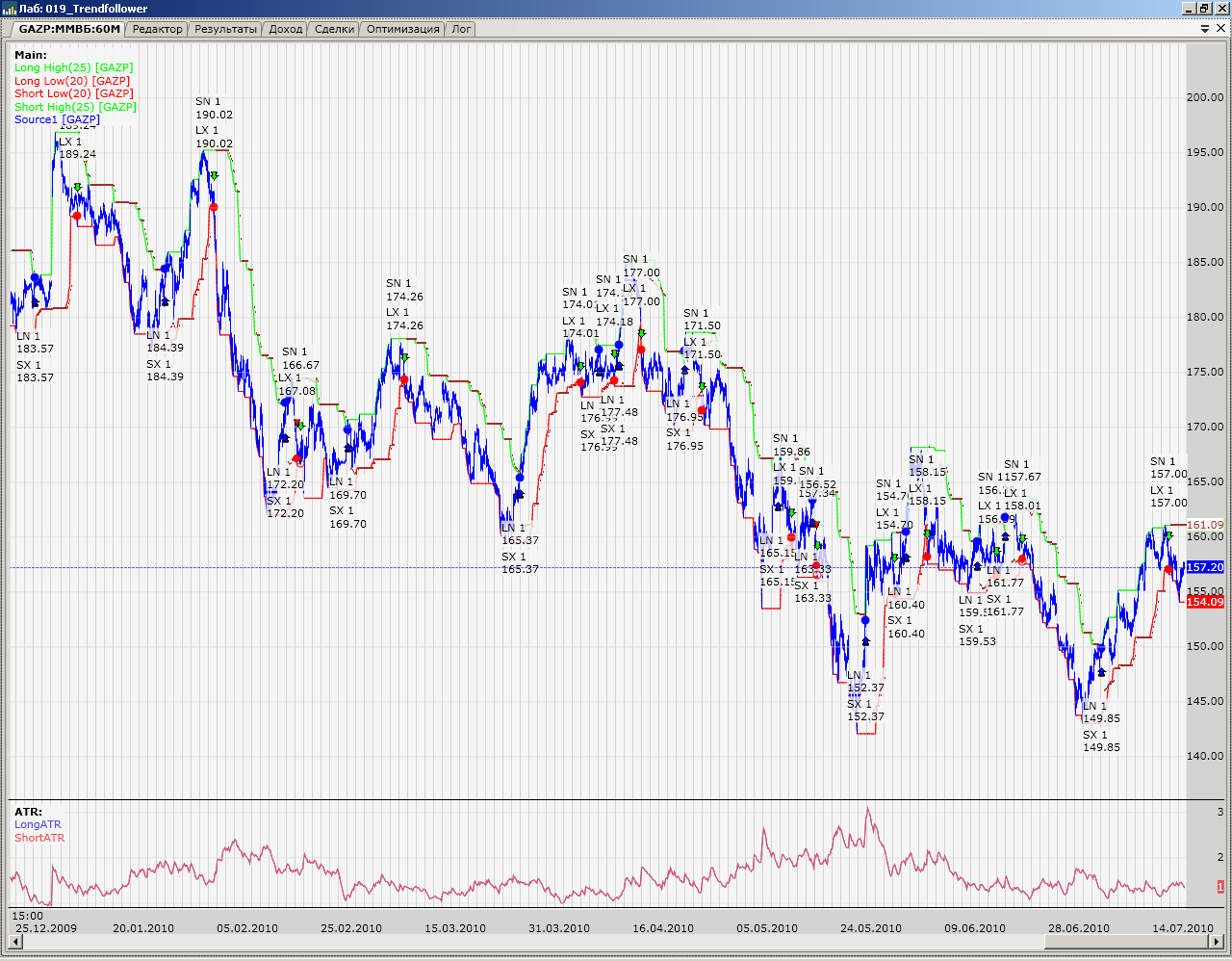Click the SN 1 157.00 trade label
Image resolution: width=1232 pixels, height=961 pixels.
tap(1168, 468)
